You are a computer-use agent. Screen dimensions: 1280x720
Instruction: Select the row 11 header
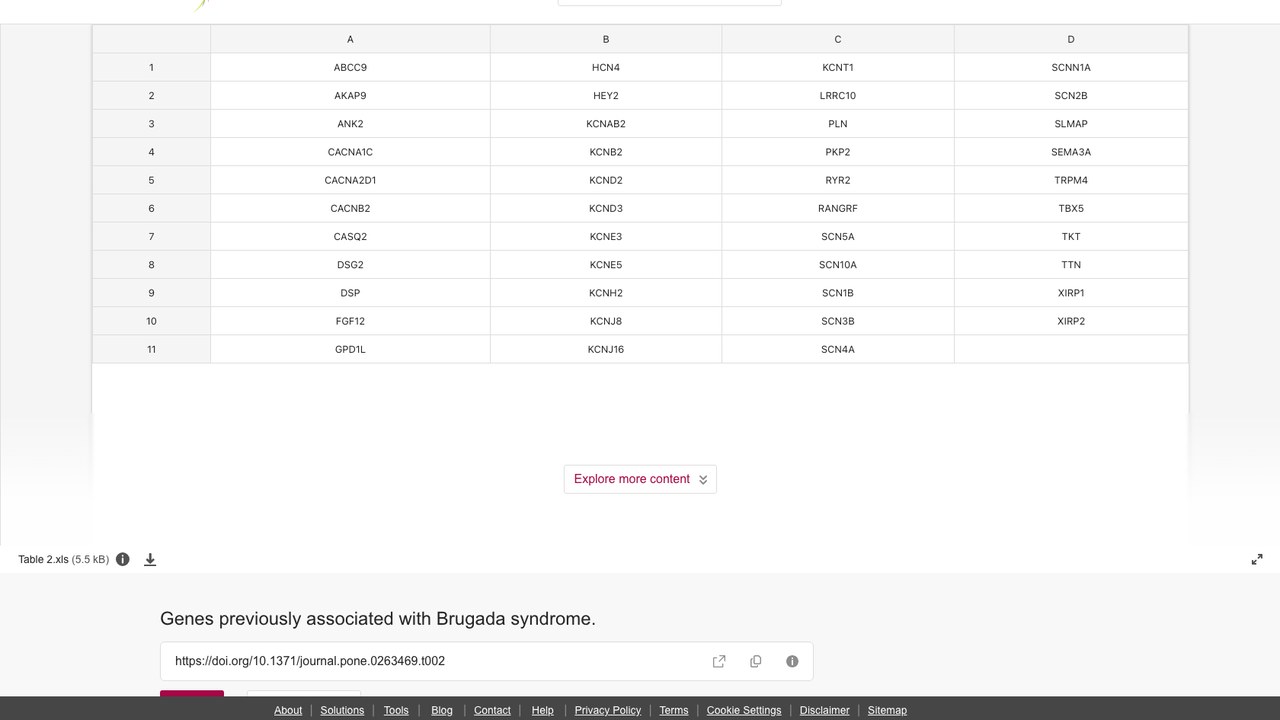pos(152,349)
